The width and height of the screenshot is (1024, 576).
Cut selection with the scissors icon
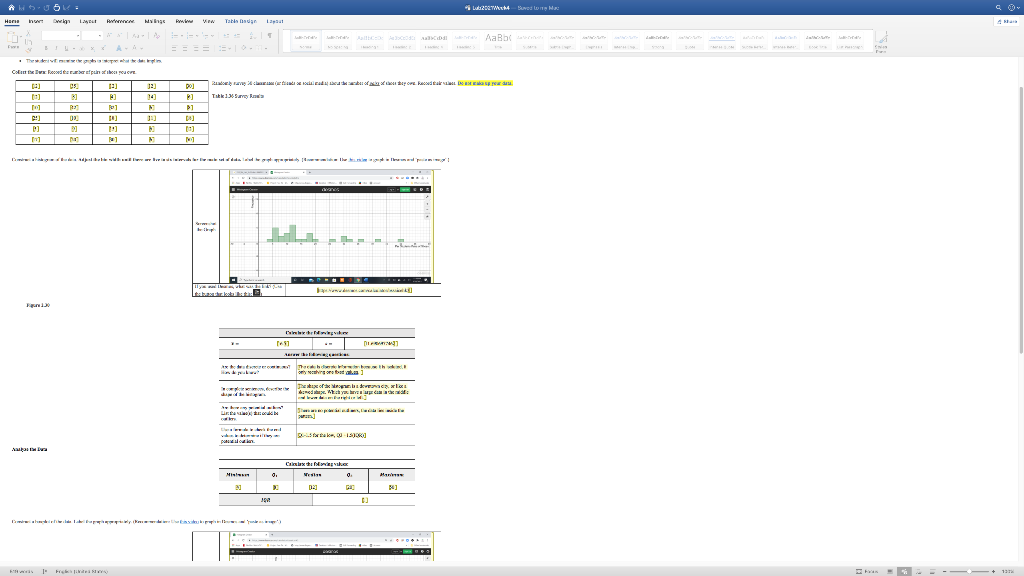coord(28,33)
